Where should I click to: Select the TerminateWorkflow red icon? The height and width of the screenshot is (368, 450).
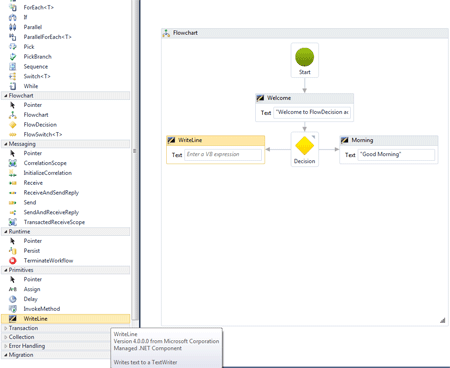(13, 260)
